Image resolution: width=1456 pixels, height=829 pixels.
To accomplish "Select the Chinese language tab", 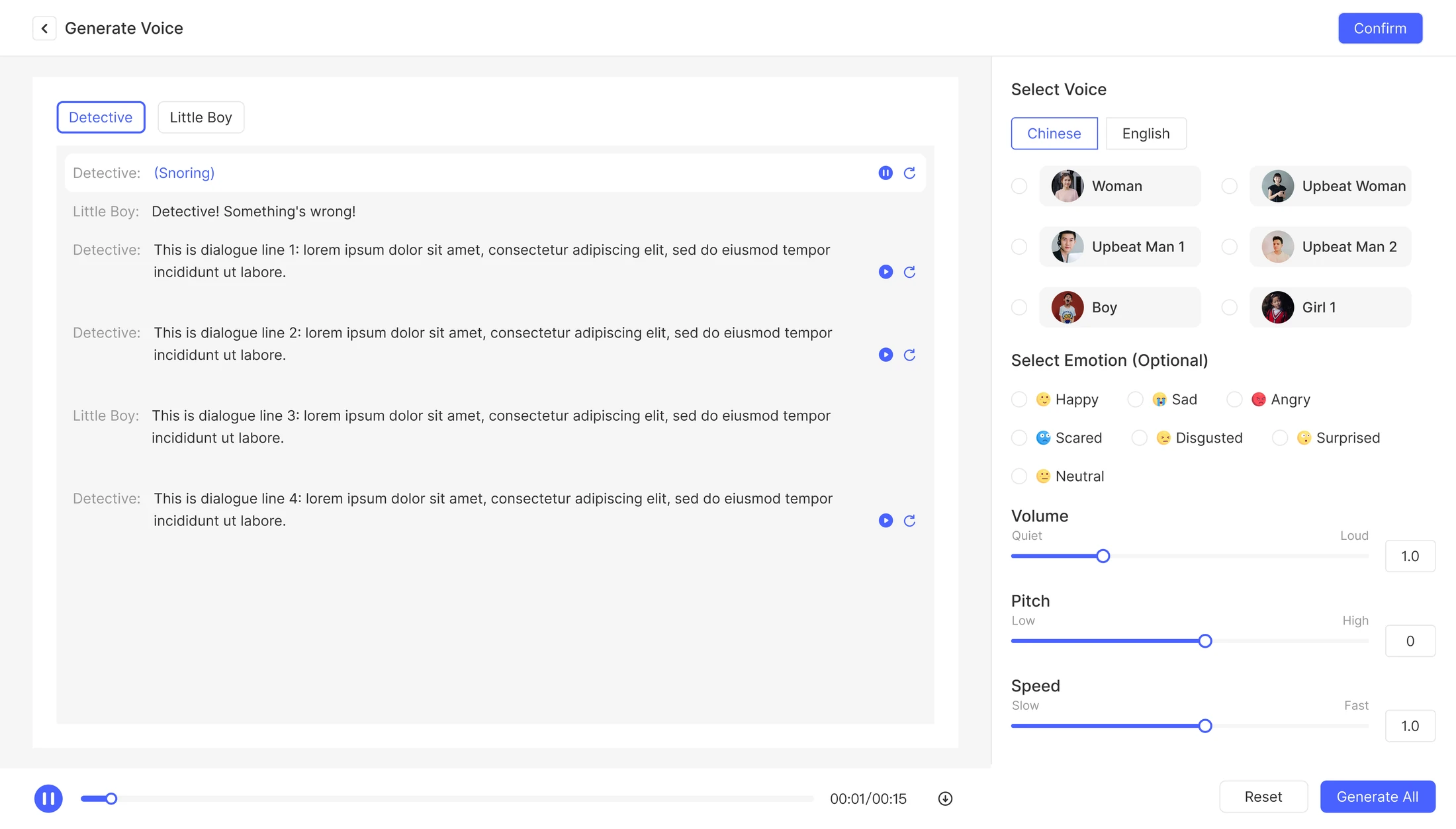I will pos(1054,134).
